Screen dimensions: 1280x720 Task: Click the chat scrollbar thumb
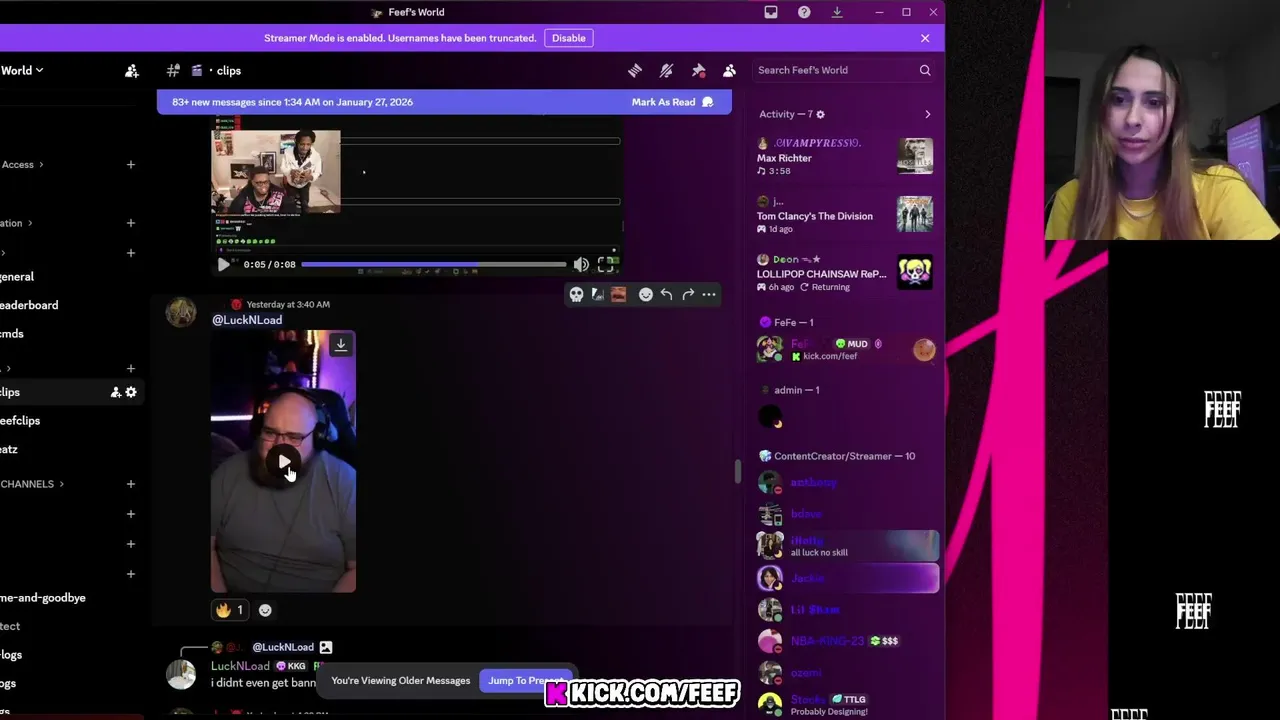[738, 472]
